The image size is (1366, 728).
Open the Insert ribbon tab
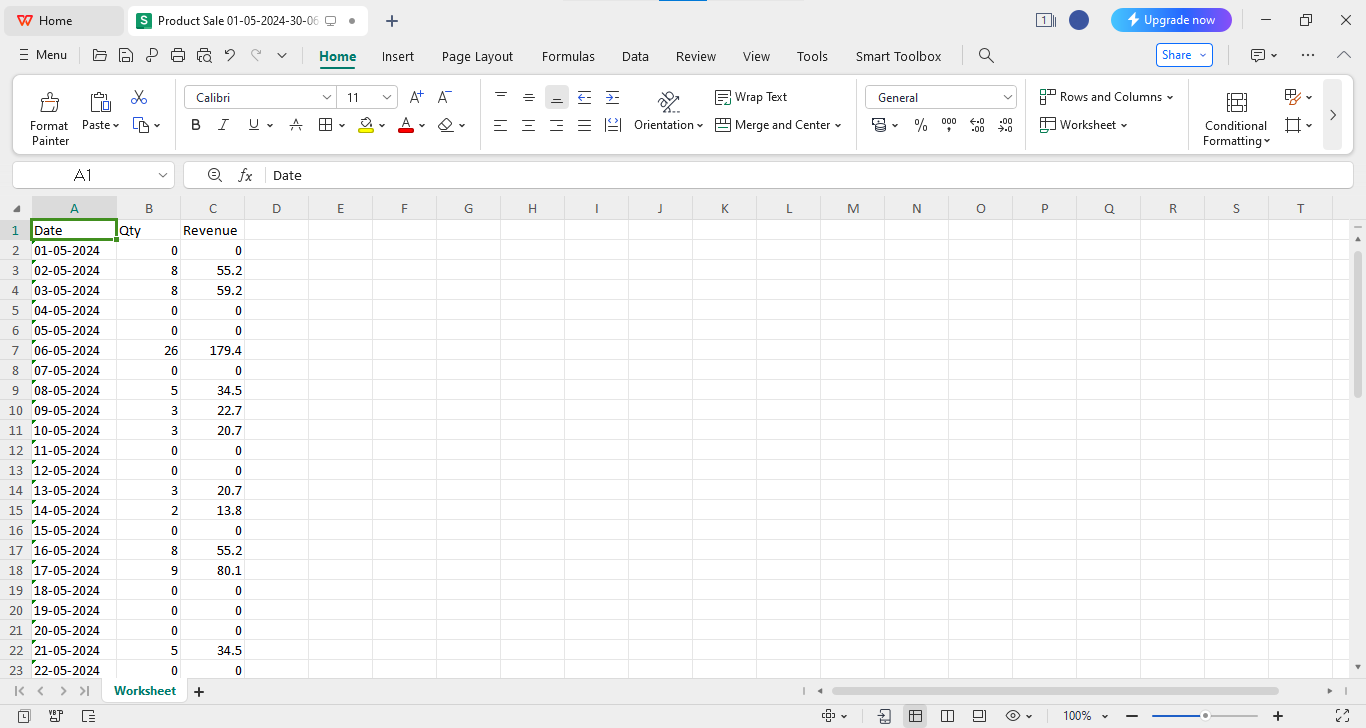(398, 56)
